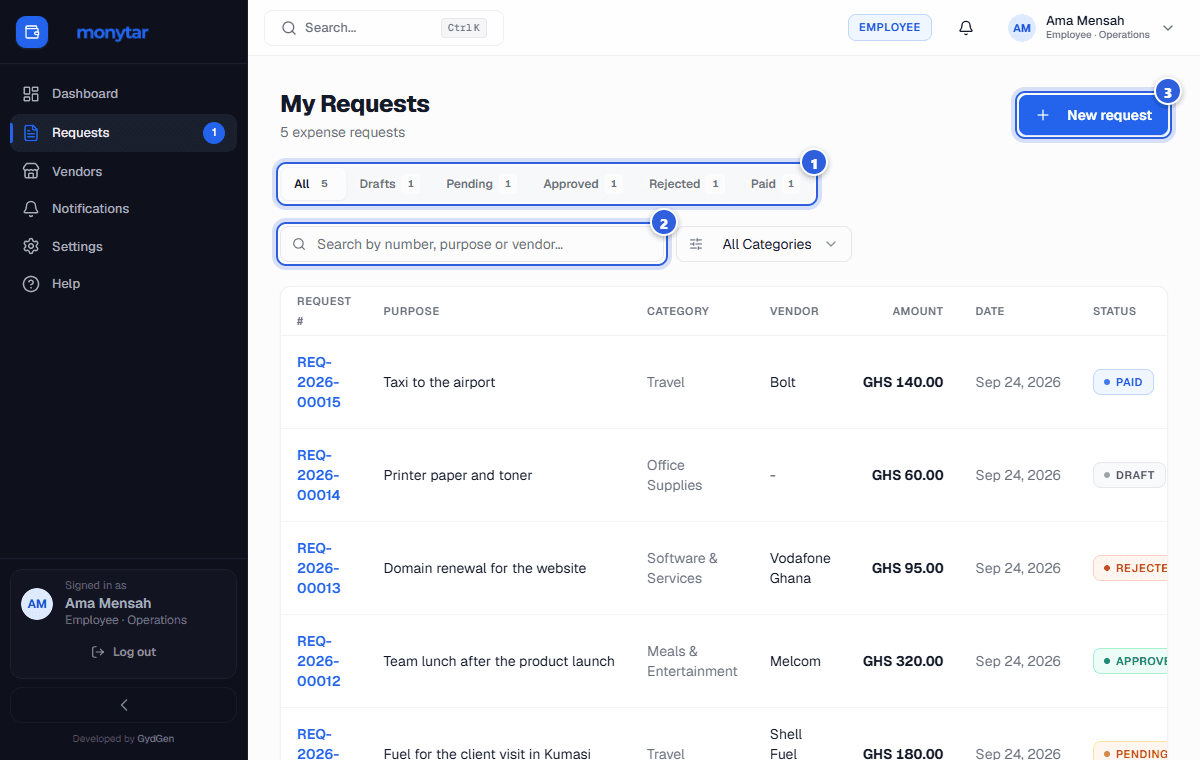Open request REQ-2026-00015
The width and height of the screenshot is (1200, 760).
click(319, 382)
